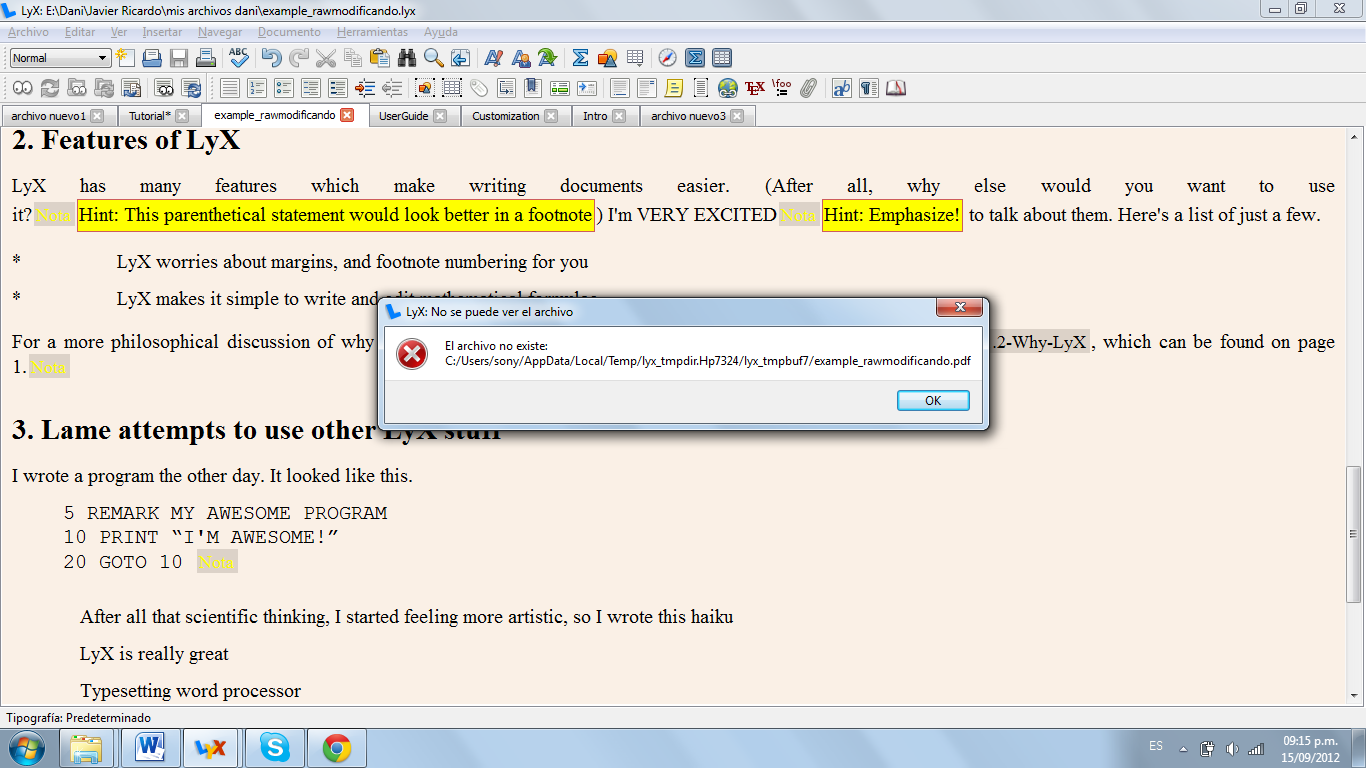Screen dimensions: 1366x768
Task: Open Microsoft Word from the taskbar
Action: [x=151, y=748]
